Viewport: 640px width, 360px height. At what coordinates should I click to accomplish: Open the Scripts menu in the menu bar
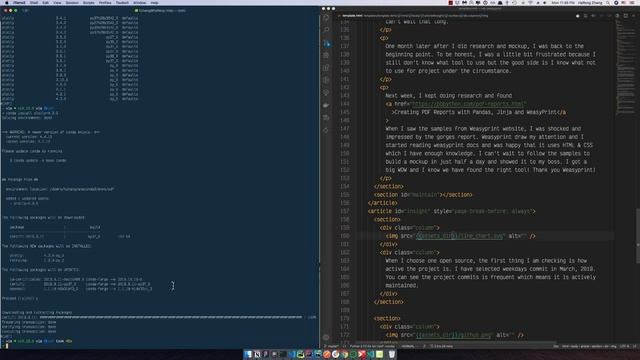(x=89, y=2)
